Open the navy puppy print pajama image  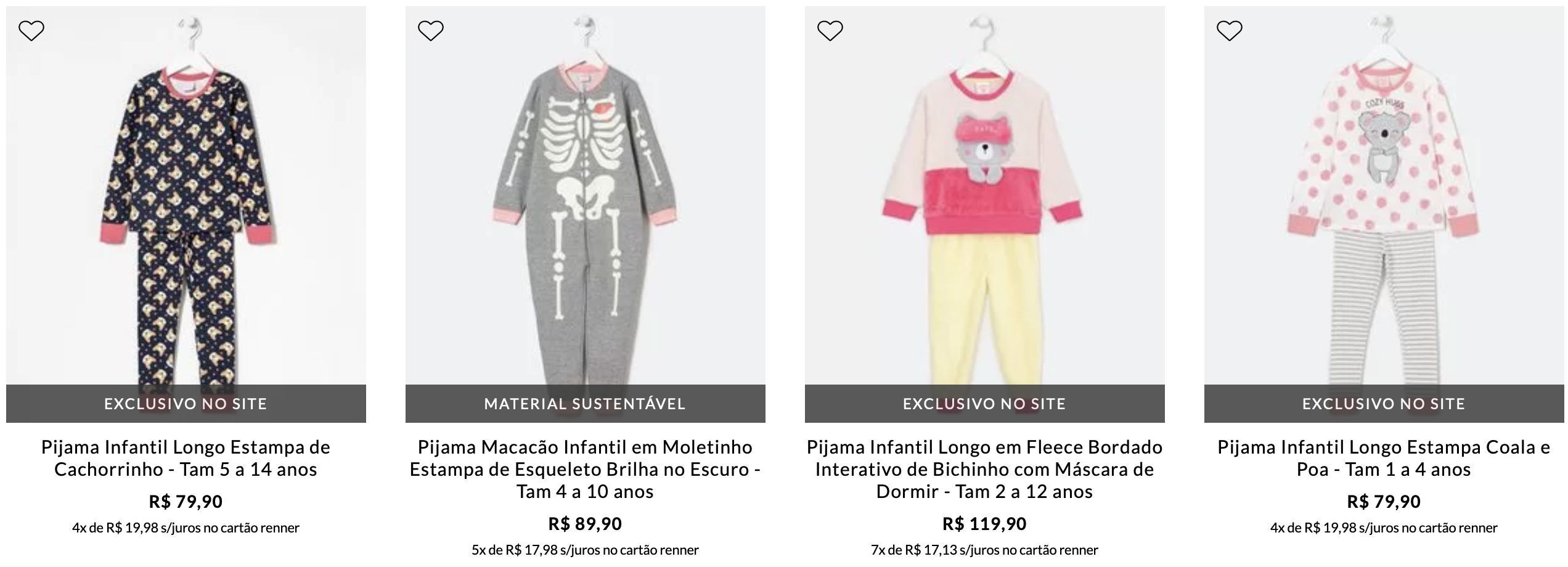[186, 203]
